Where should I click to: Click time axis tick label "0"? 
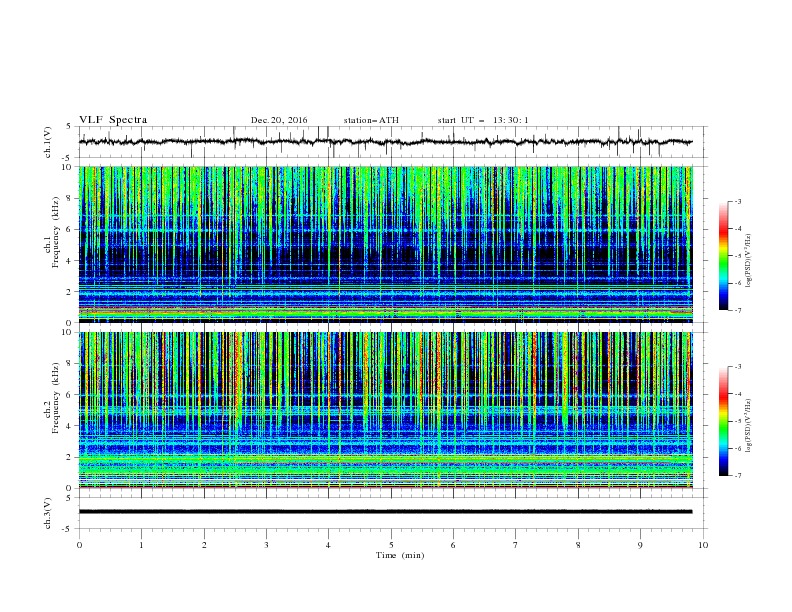click(x=79, y=545)
